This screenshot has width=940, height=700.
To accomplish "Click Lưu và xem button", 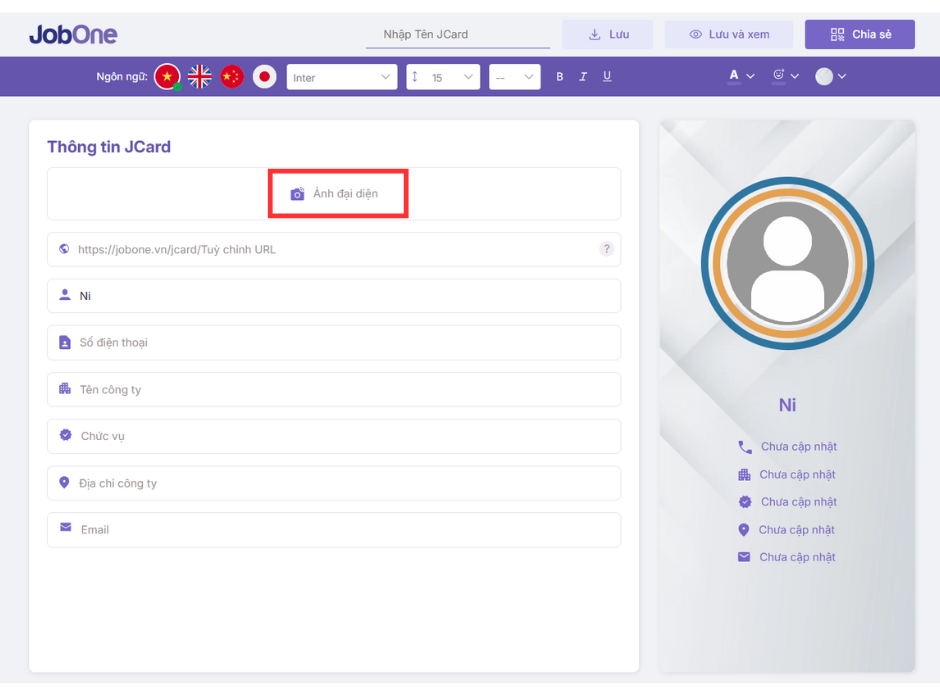I will [728, 34].
